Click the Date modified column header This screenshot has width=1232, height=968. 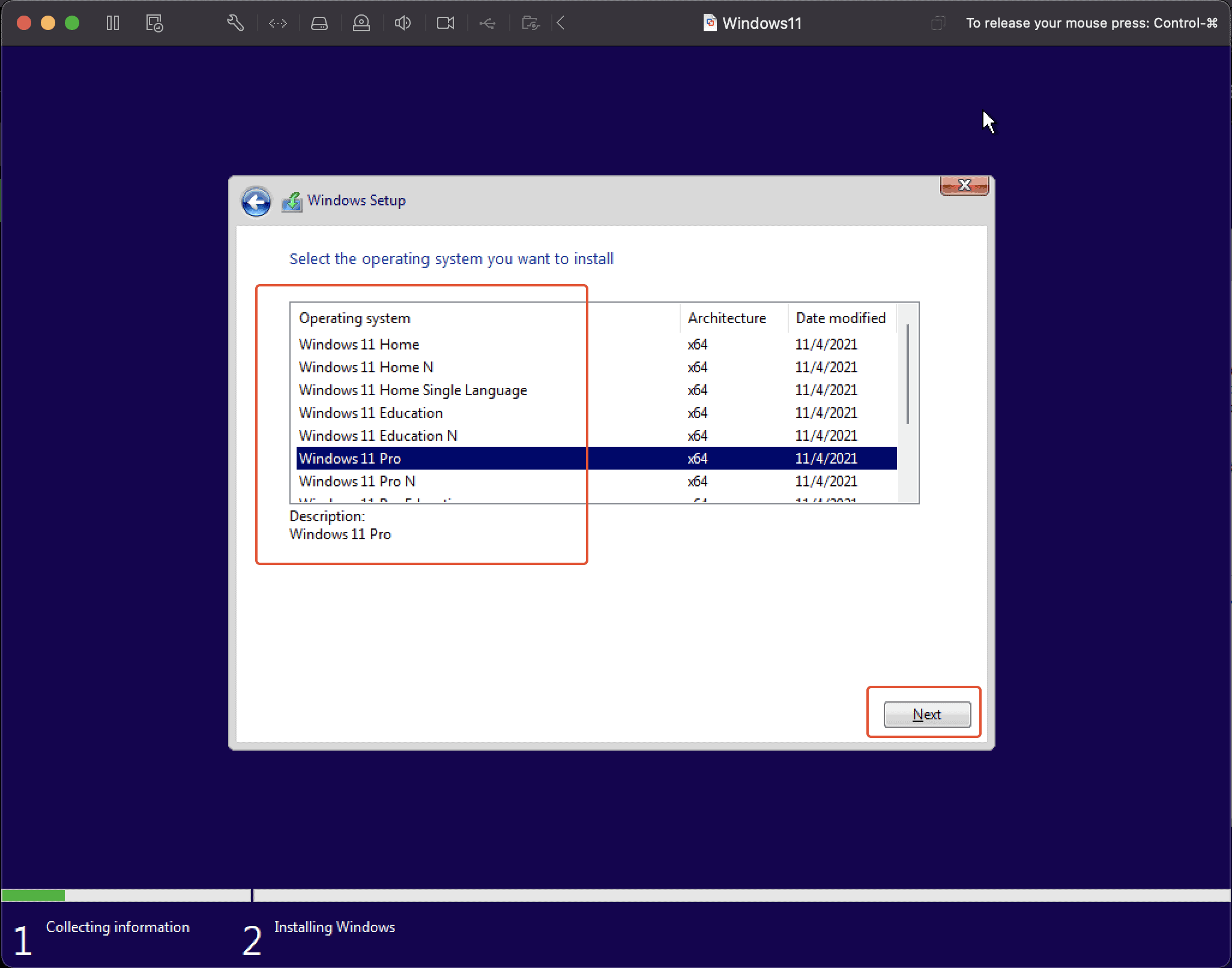tap(842, 318)
